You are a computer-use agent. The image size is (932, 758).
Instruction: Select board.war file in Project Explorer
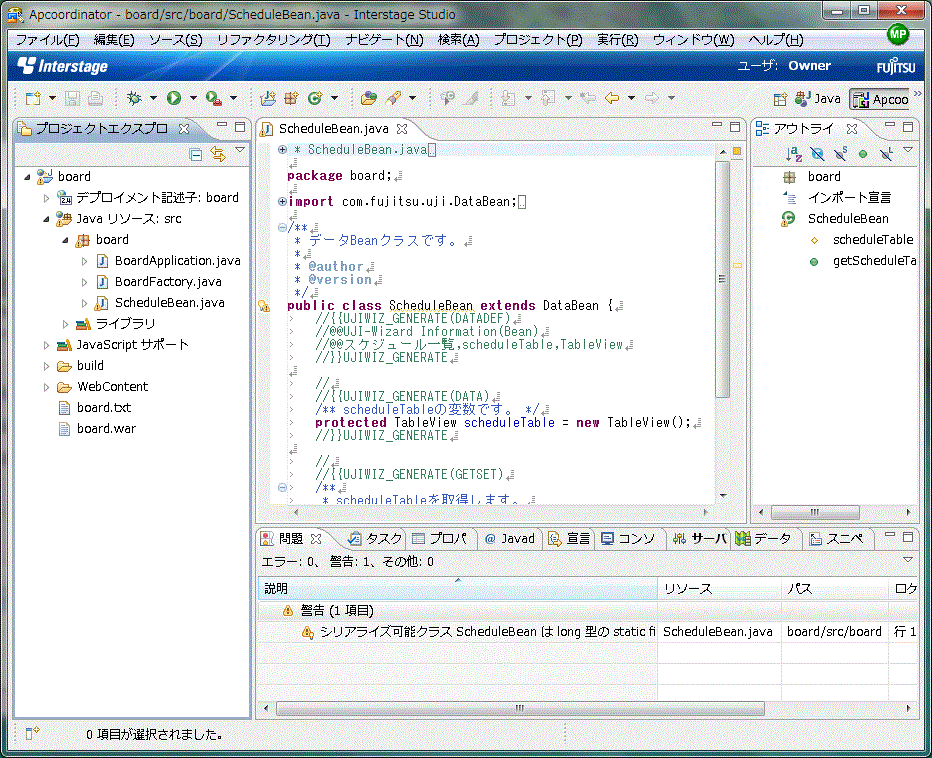[106, 429]
